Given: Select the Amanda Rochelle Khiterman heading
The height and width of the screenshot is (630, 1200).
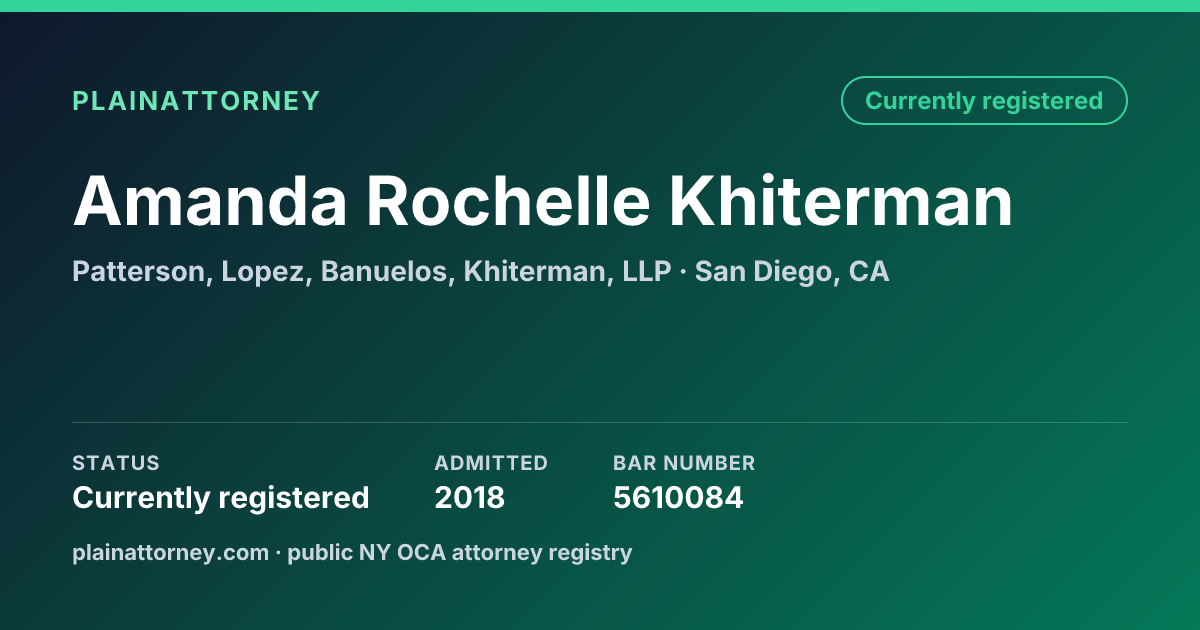Looking at the screenshot, I should tap(543, 201).
